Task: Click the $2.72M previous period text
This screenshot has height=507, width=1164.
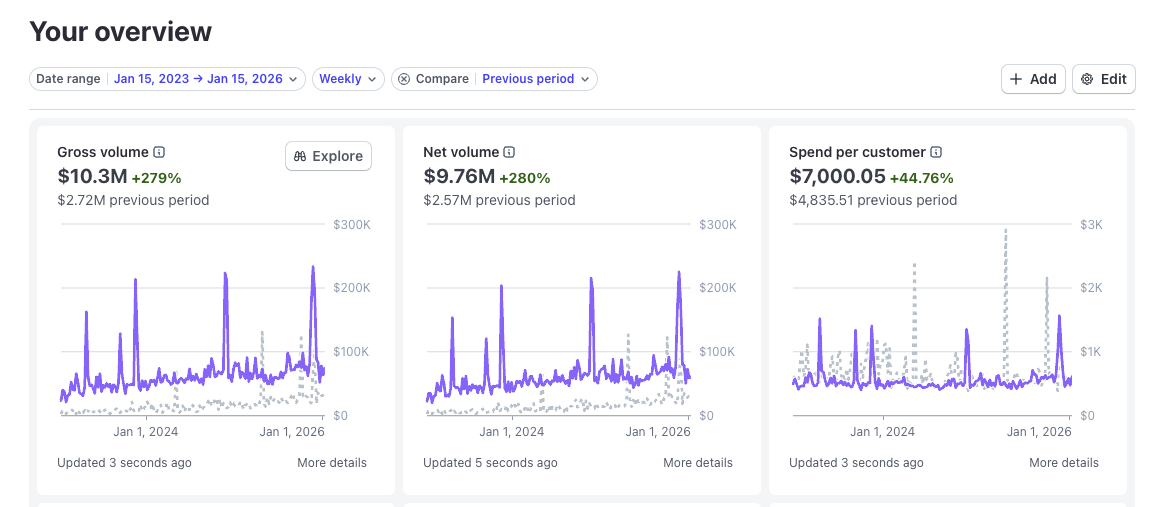Action: tap(133, 200)
